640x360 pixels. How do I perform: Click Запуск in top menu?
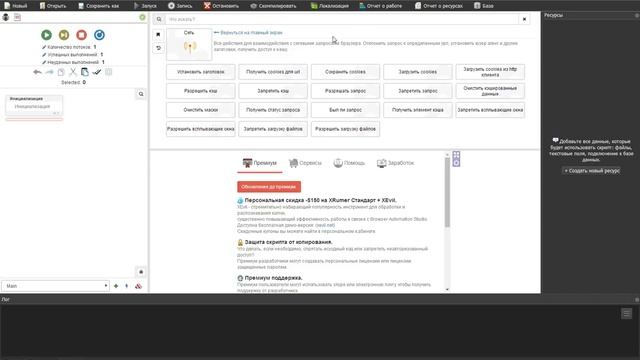[145, 6]
